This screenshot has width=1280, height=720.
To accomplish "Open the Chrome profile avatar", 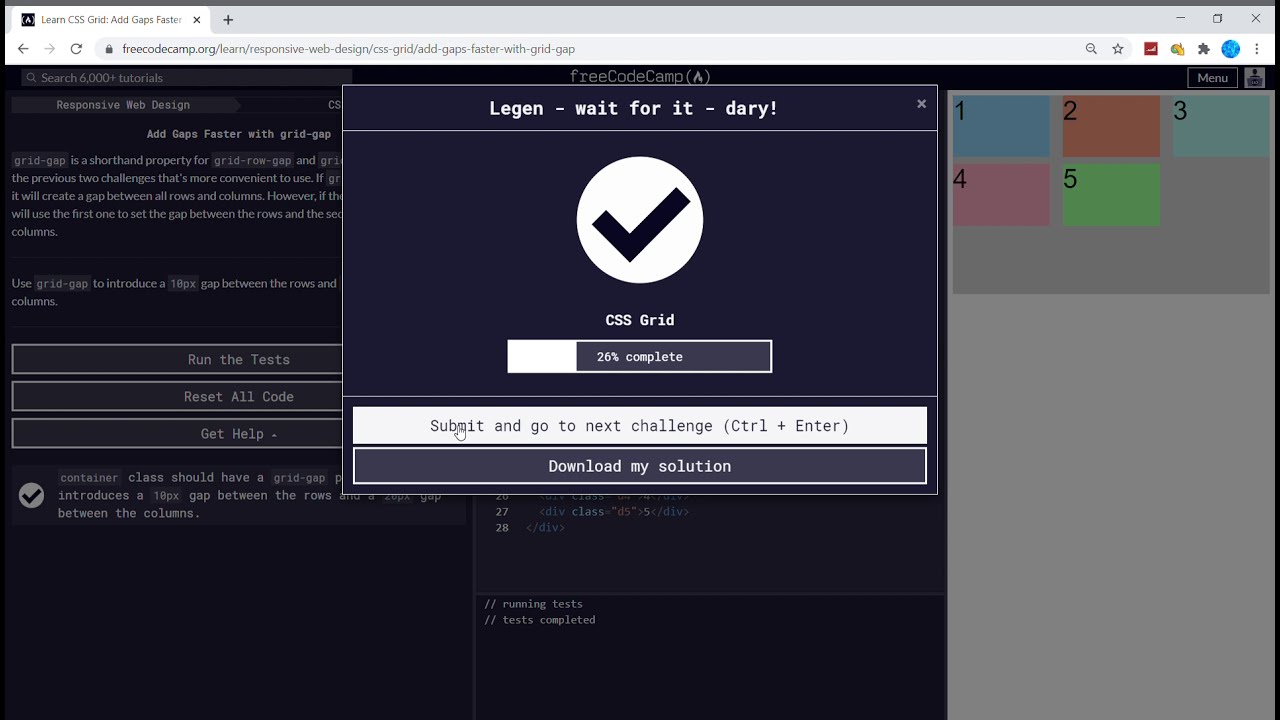I will [1231, 49].
